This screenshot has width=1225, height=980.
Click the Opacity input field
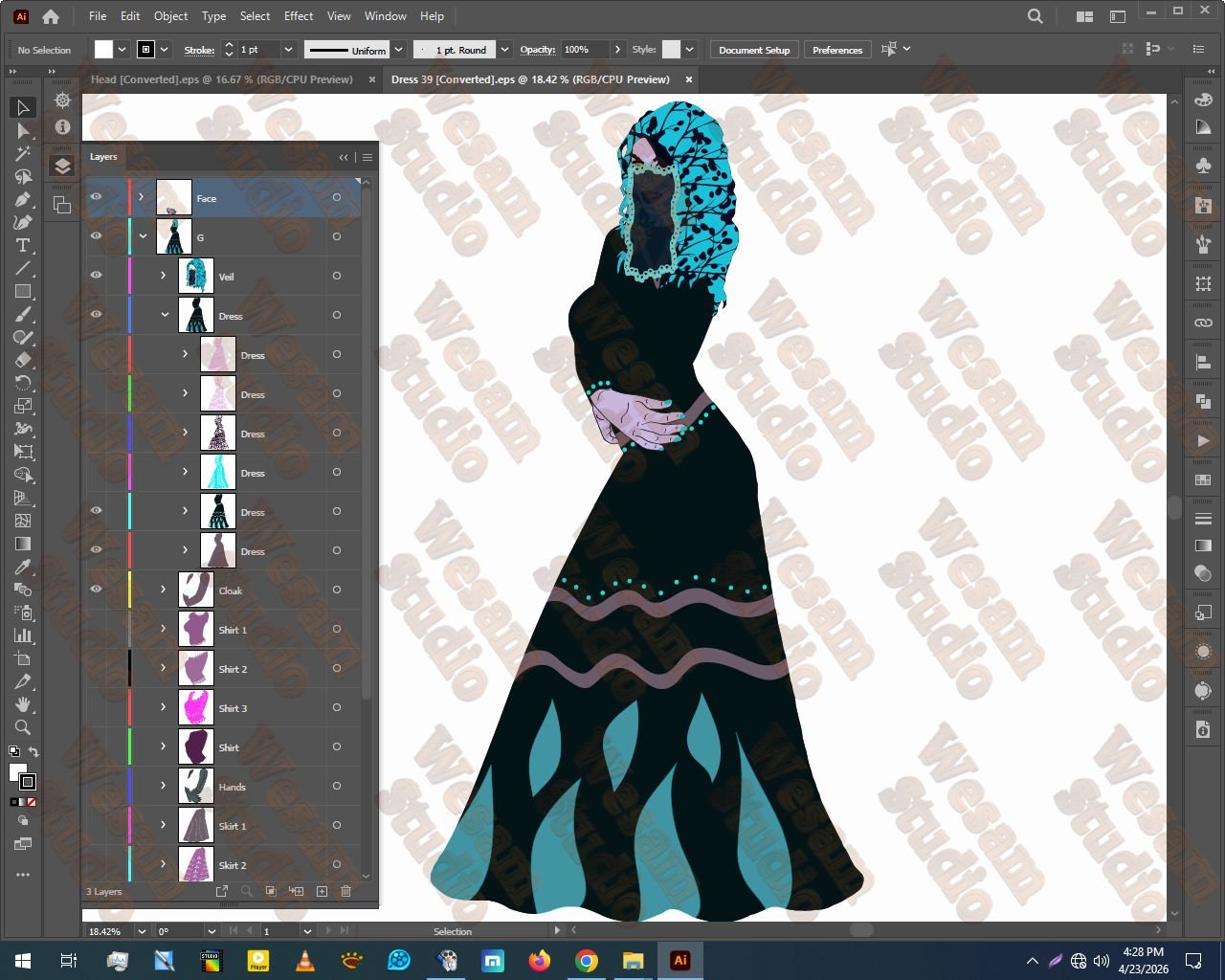(x=585, y=50)
